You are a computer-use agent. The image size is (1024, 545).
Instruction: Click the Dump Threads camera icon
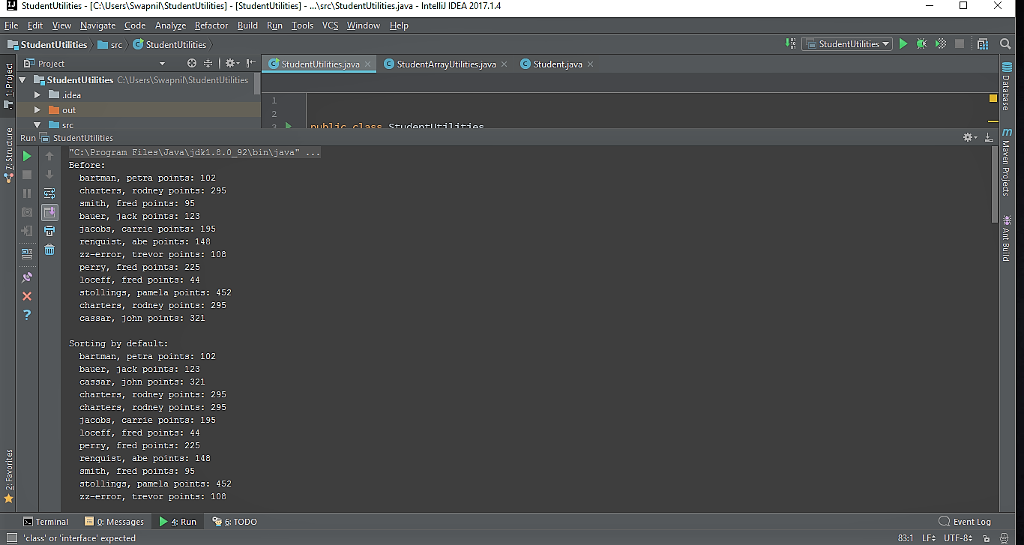(x=27, y=212)
